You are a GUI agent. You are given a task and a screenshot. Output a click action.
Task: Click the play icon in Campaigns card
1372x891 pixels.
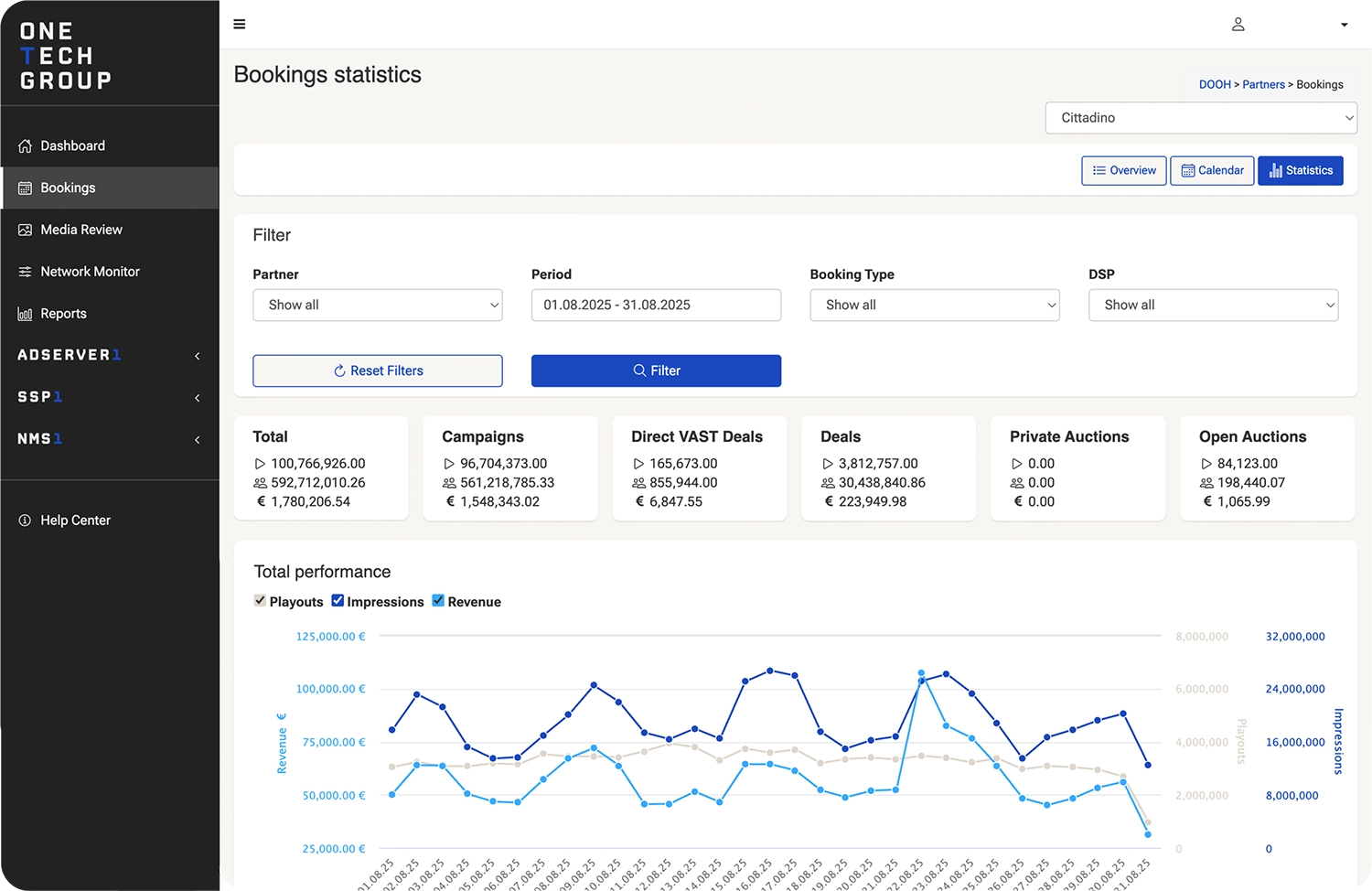[x=449, y=465]
